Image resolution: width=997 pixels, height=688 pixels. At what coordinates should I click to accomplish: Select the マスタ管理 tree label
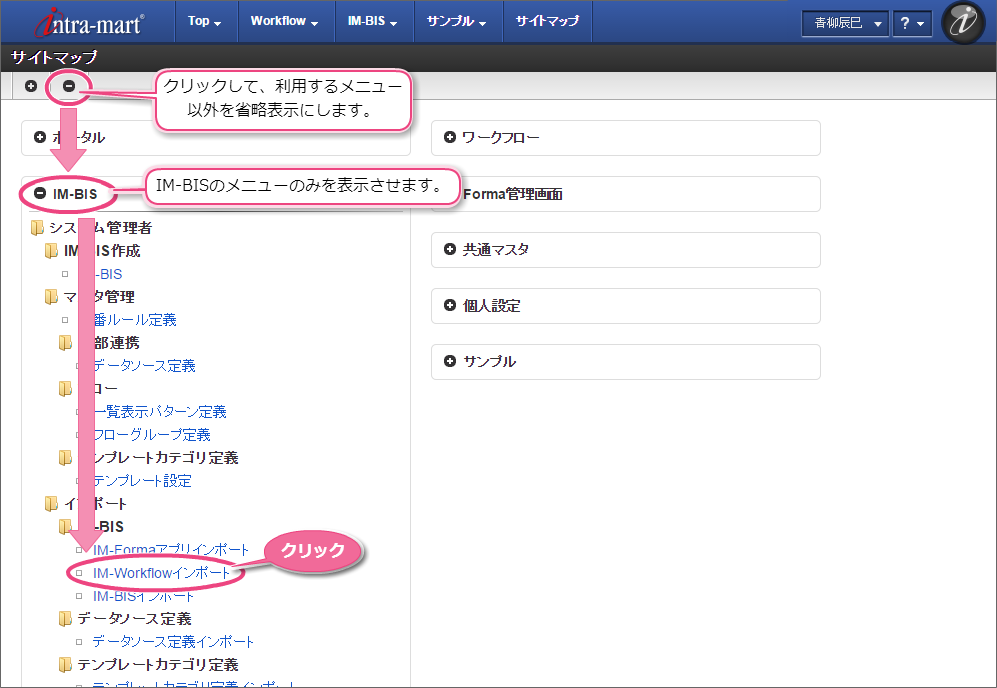[99, 296]
